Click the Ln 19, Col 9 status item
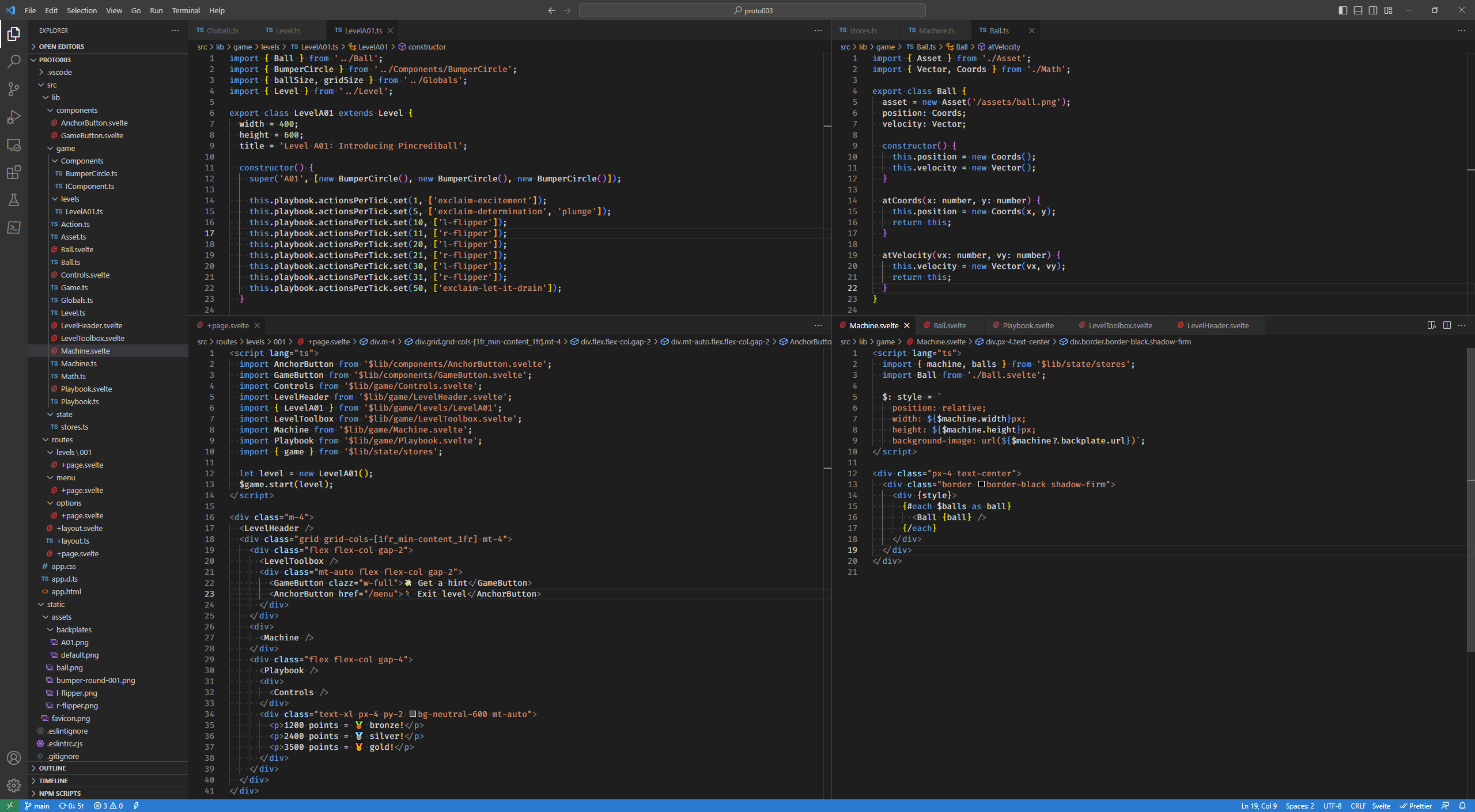1475x812 pixels. click(1259, 806)
